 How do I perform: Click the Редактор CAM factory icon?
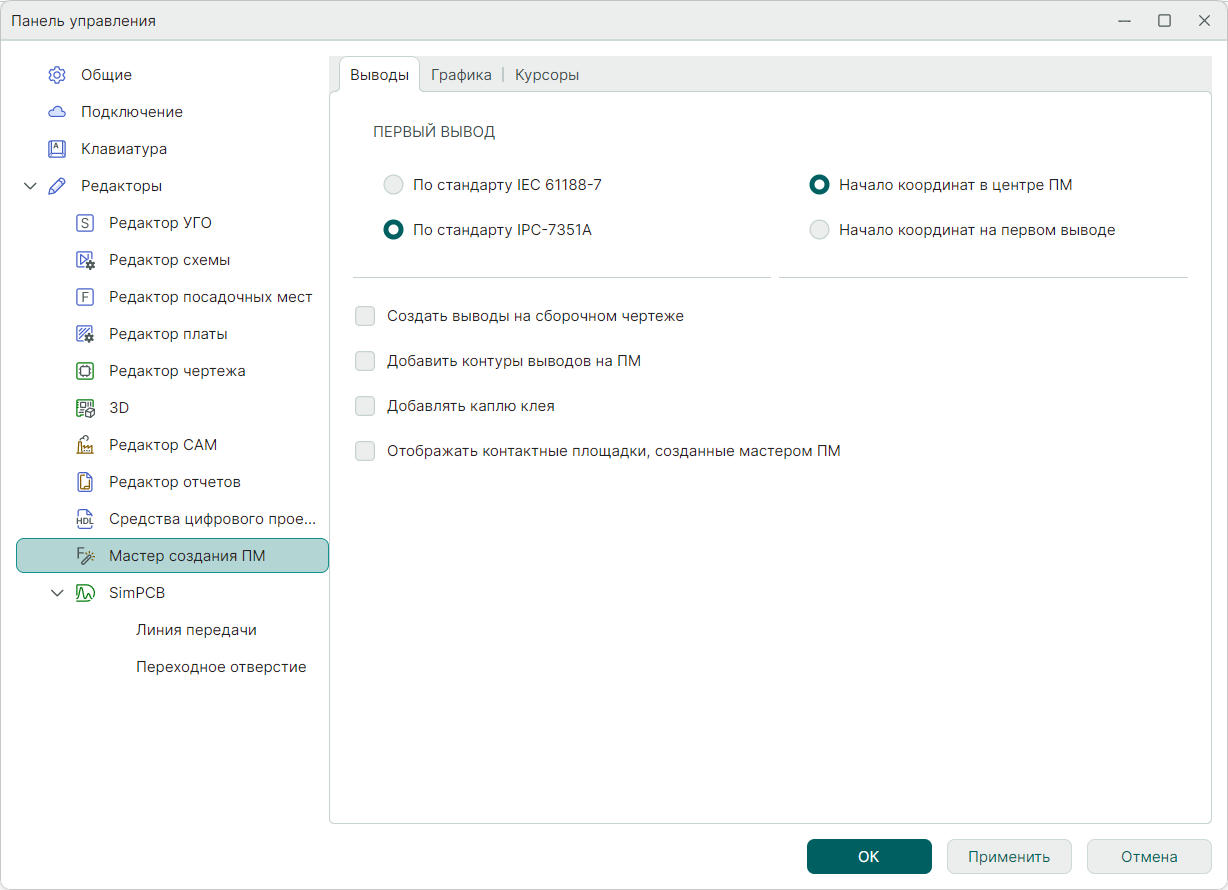pos(85,445)
